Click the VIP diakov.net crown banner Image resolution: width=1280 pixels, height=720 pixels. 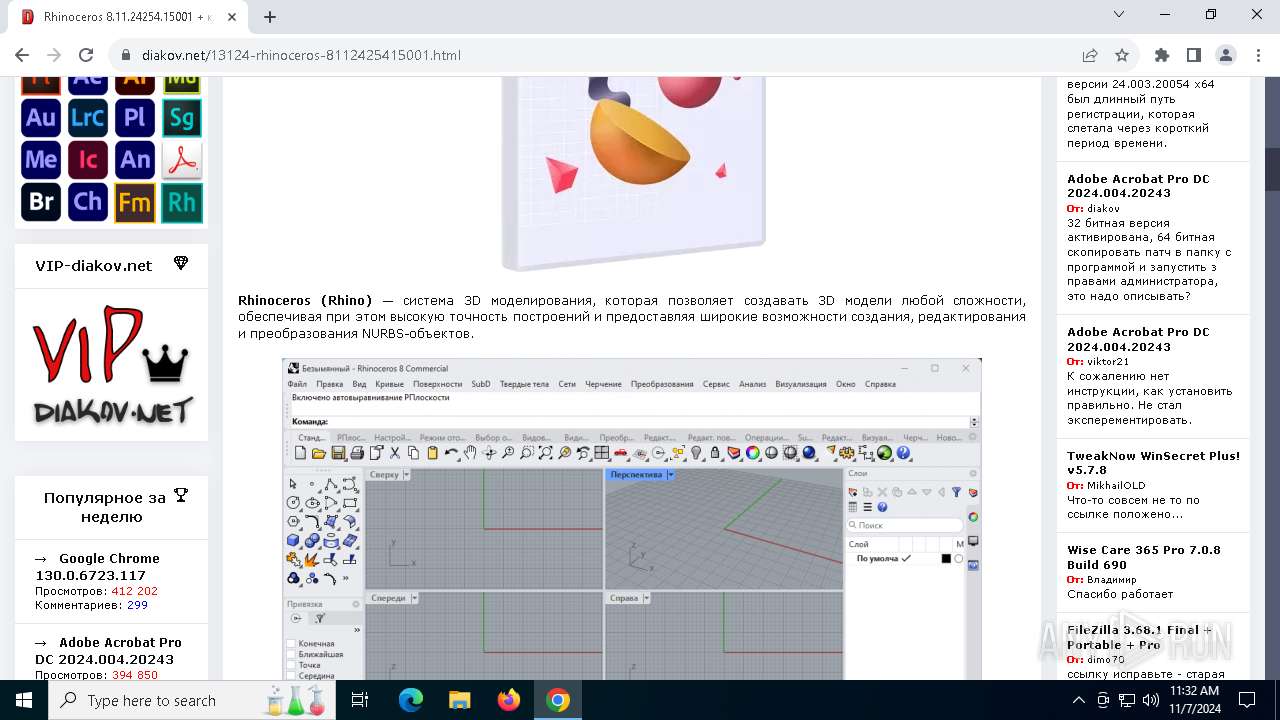111,364
